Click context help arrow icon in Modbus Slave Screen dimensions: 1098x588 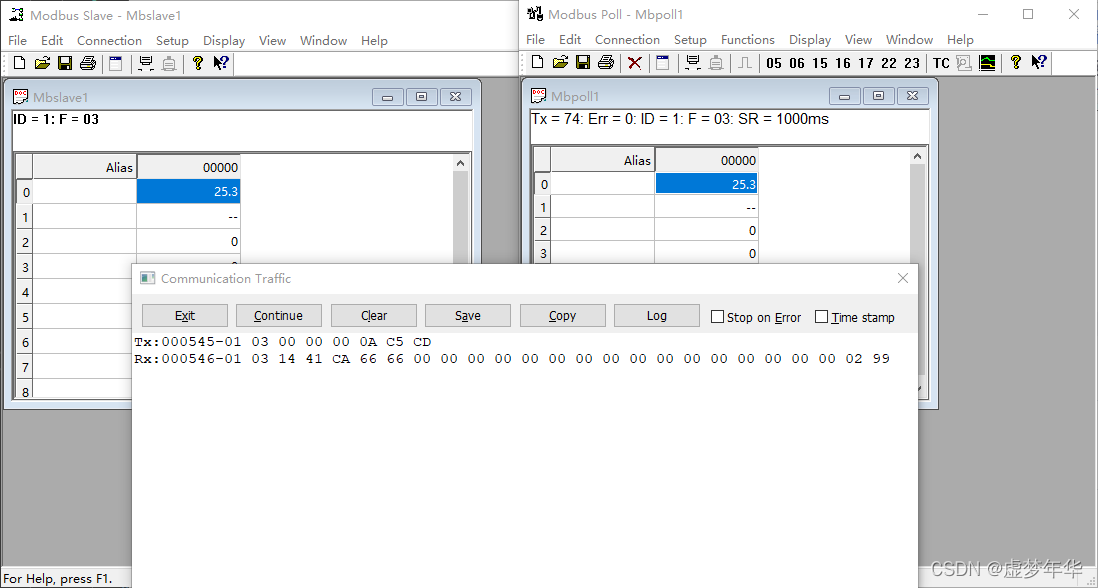(221, 64)
